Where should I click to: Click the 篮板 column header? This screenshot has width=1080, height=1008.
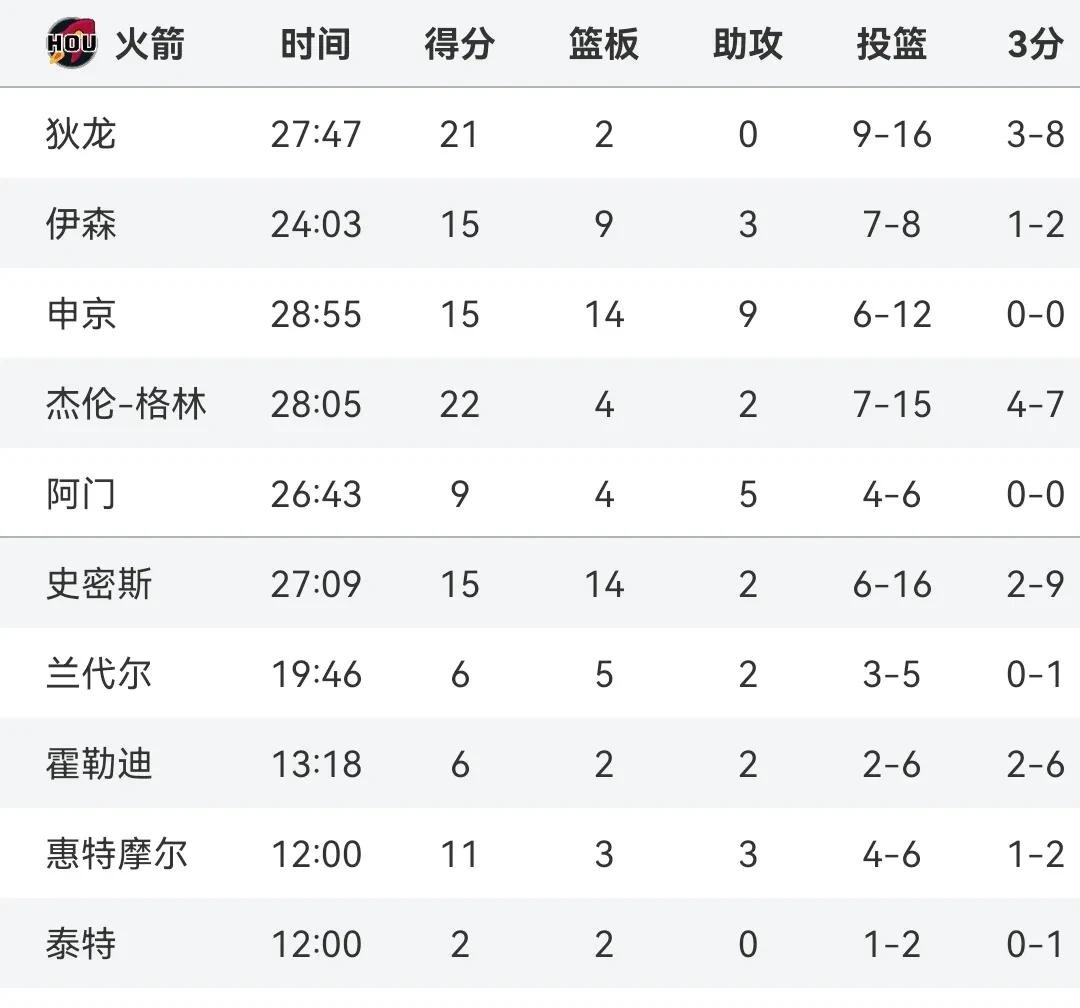603,44
